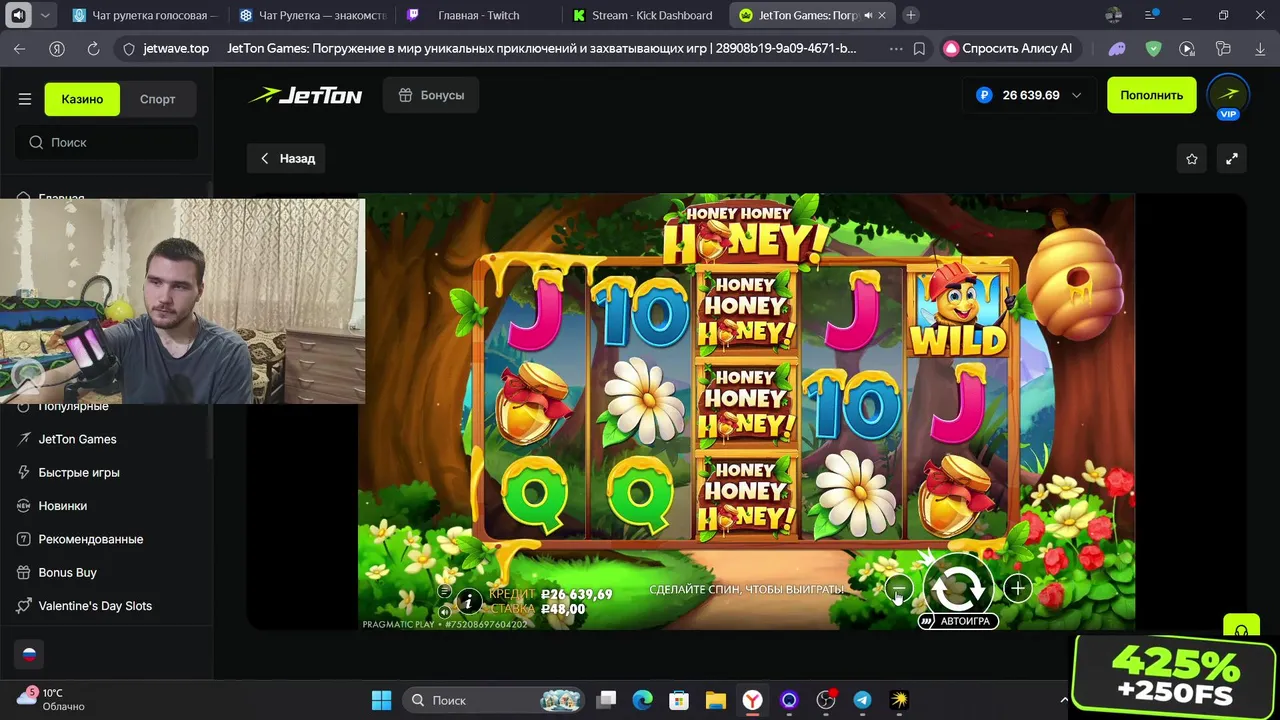This screenshot has height=720, width=1280.
Task: Click the ruble currency icon
Action: (x=984, y=95)
